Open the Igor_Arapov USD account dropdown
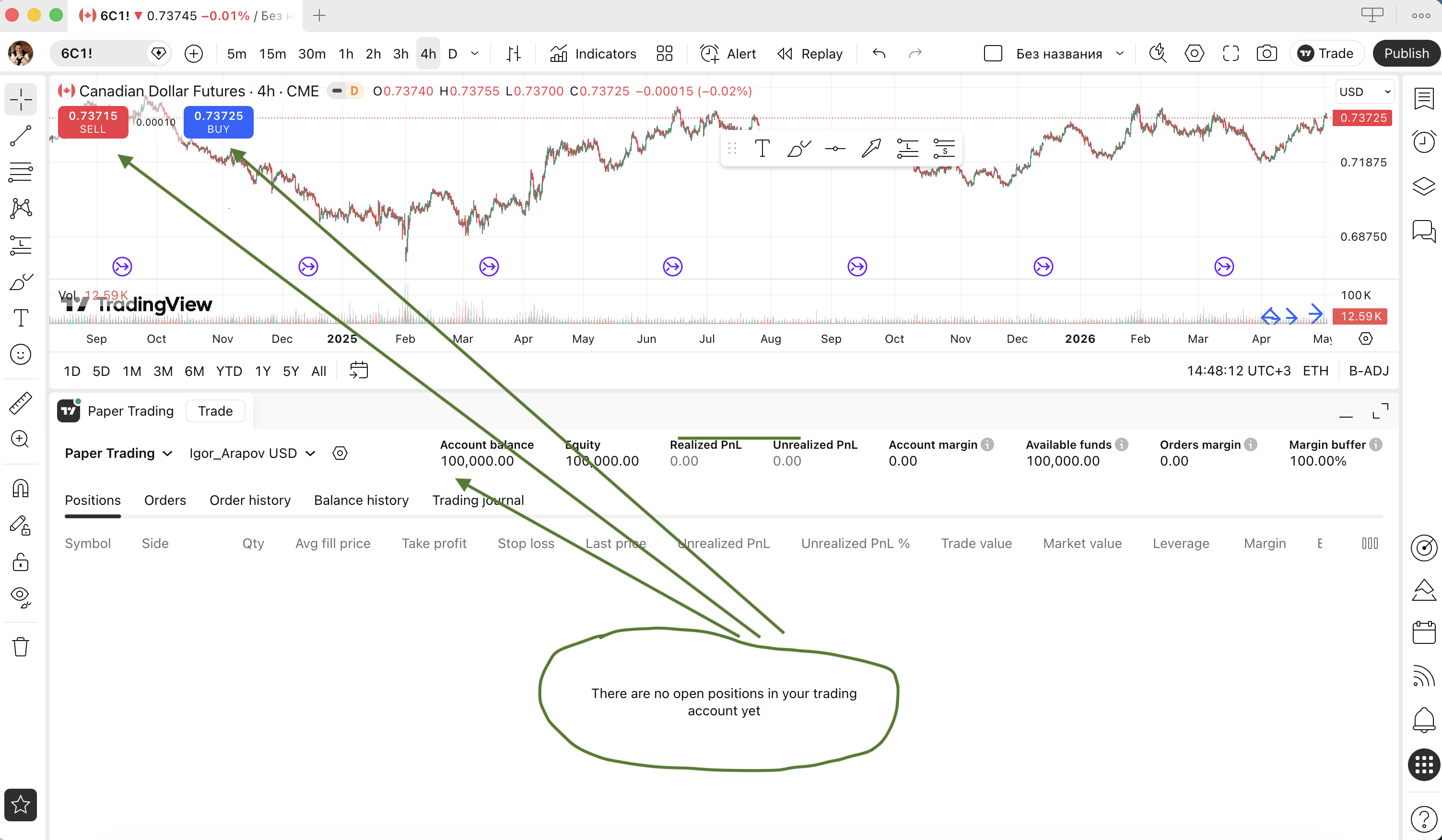This screenshot has height=840, width=1442. point(252,453)
